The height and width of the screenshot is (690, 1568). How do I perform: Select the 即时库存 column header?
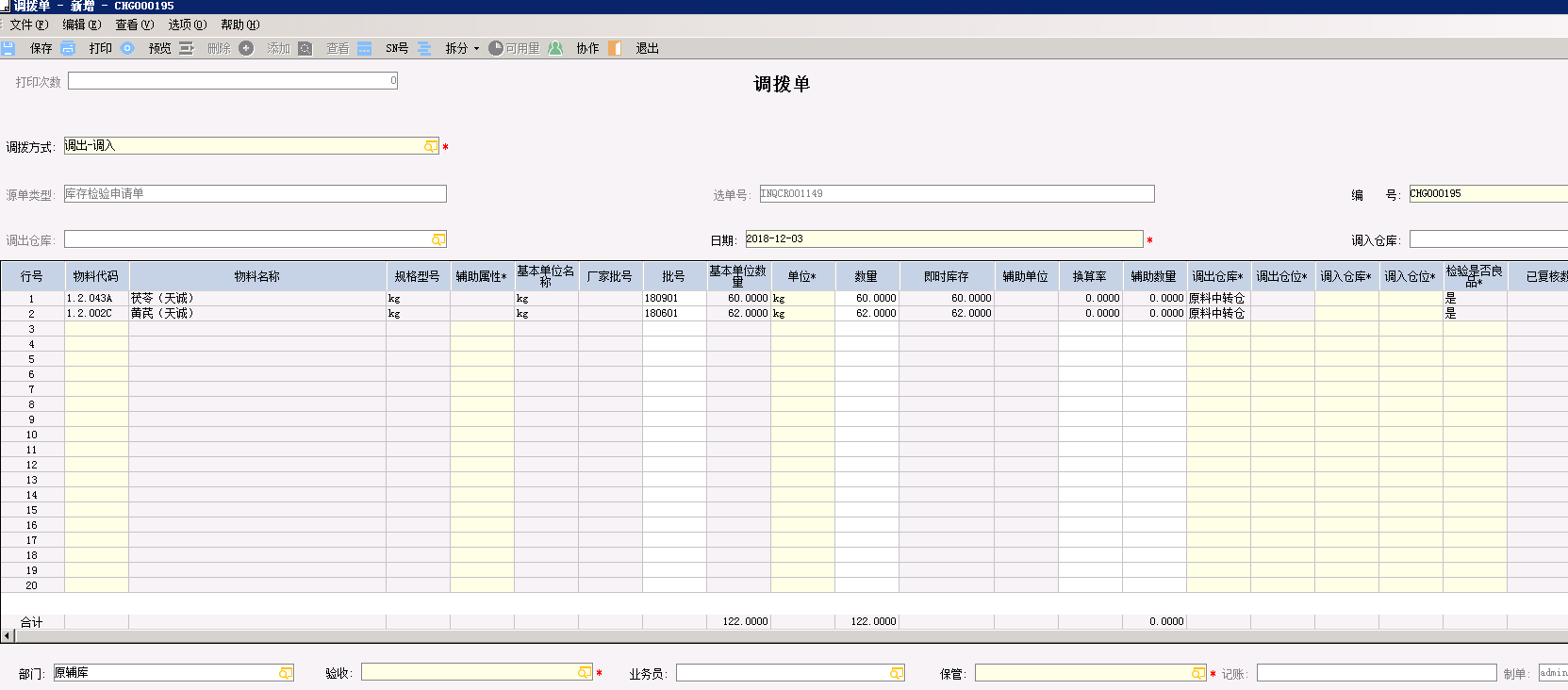click(x=947, y=276)
